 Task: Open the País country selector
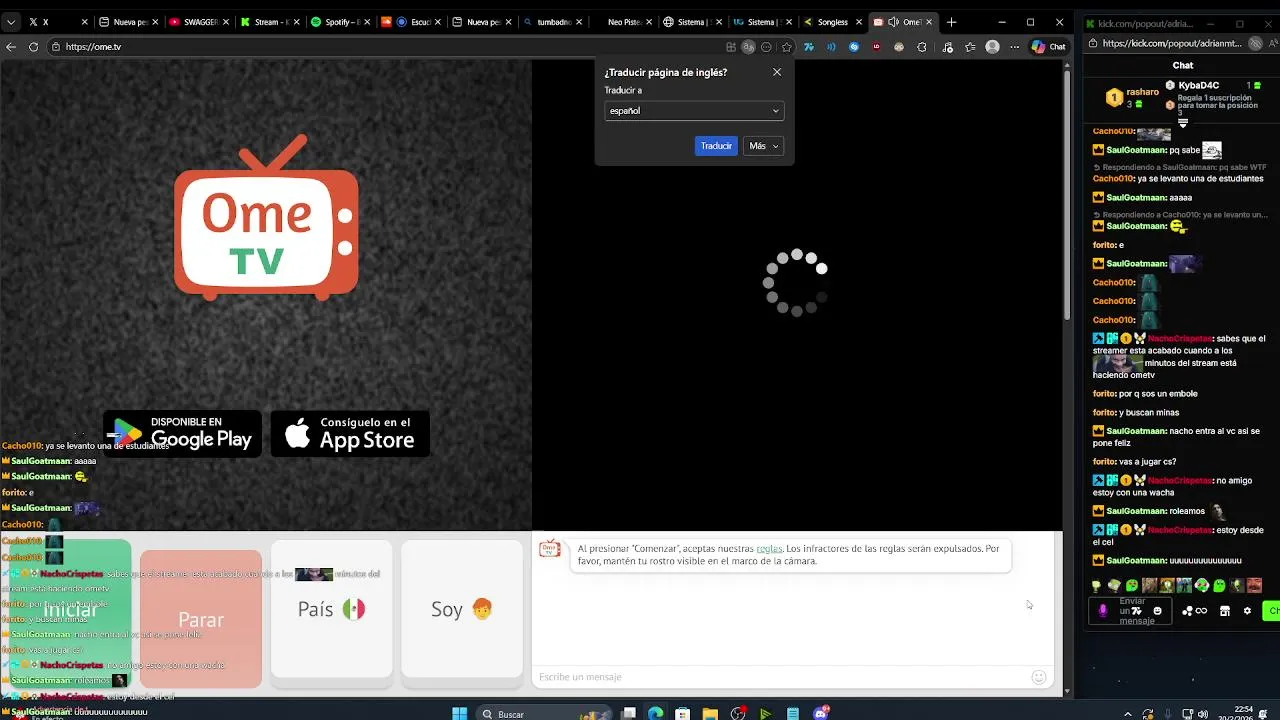[331, 609]
